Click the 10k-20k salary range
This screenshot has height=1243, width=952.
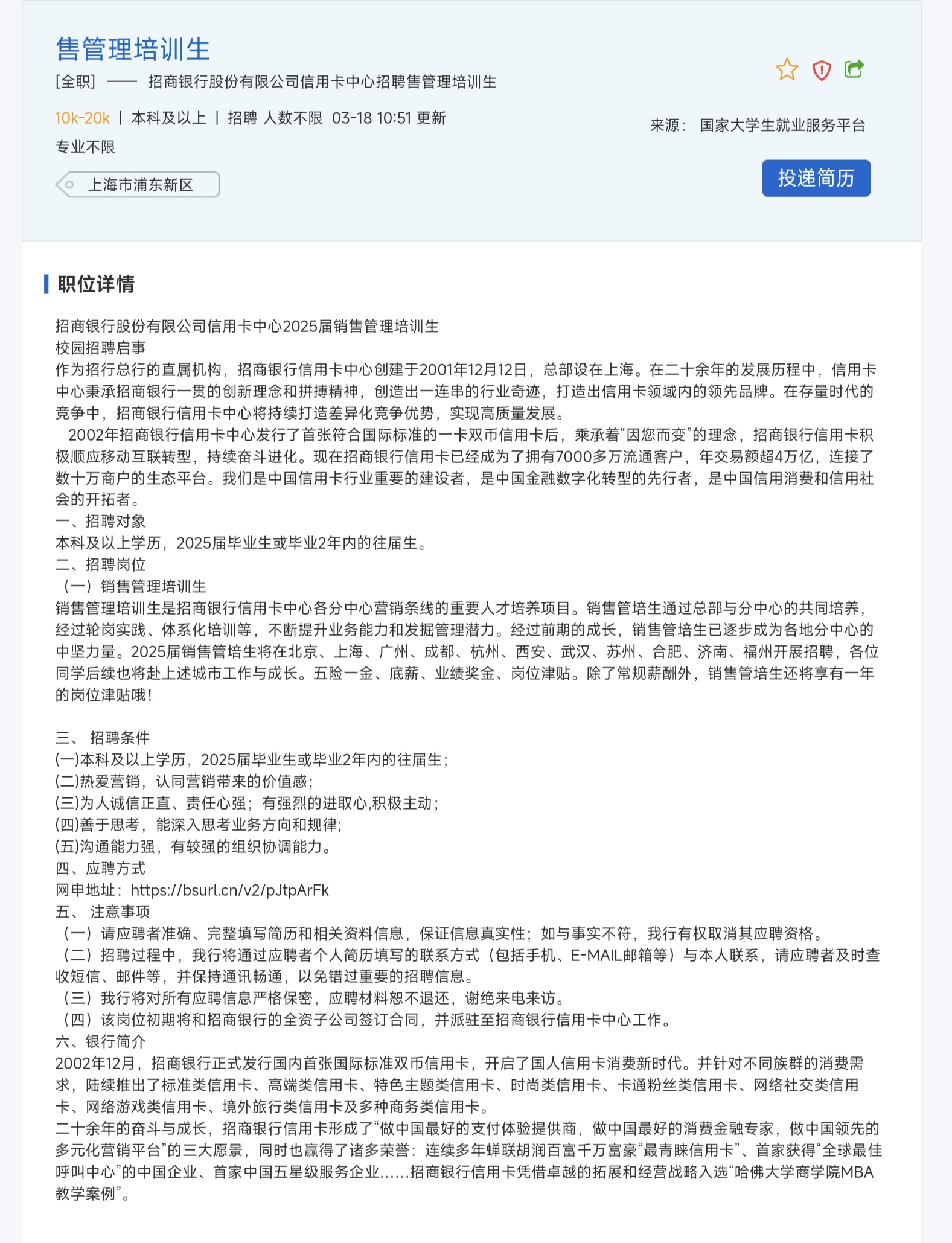click(x=82, y=118)
